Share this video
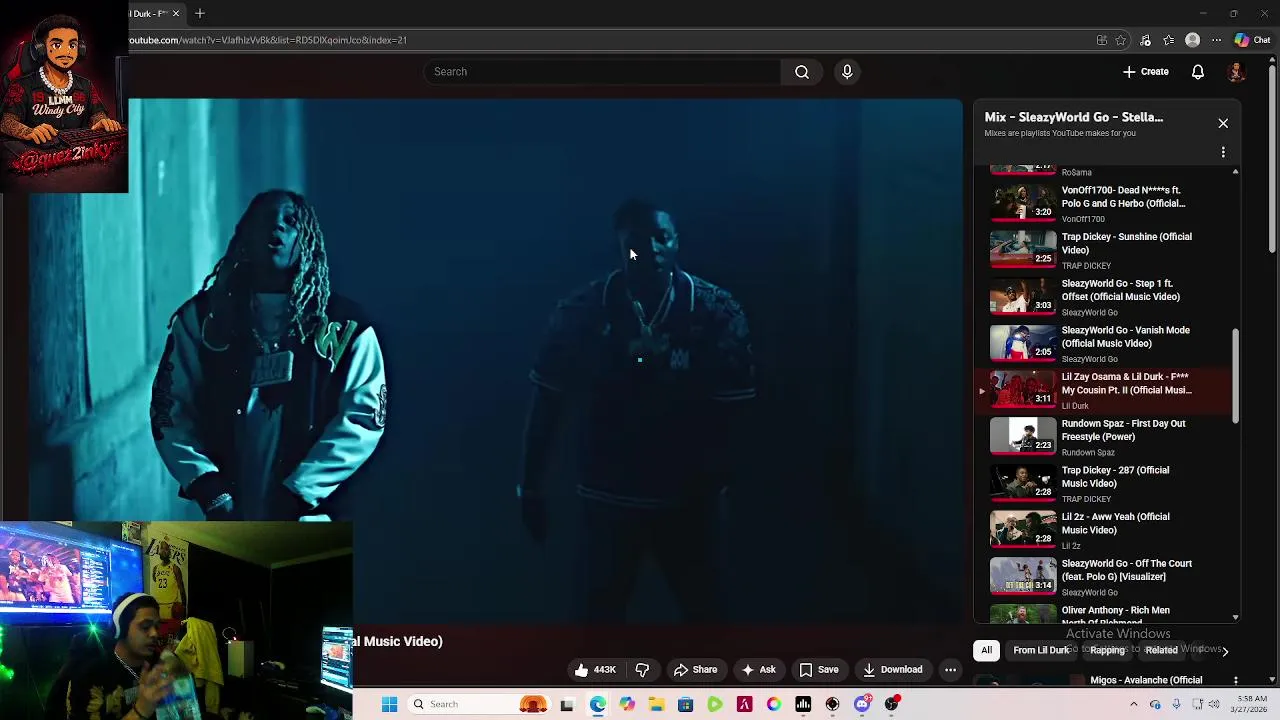The height and width of the screenshot is (720, 1280). [x=695, y=670]
